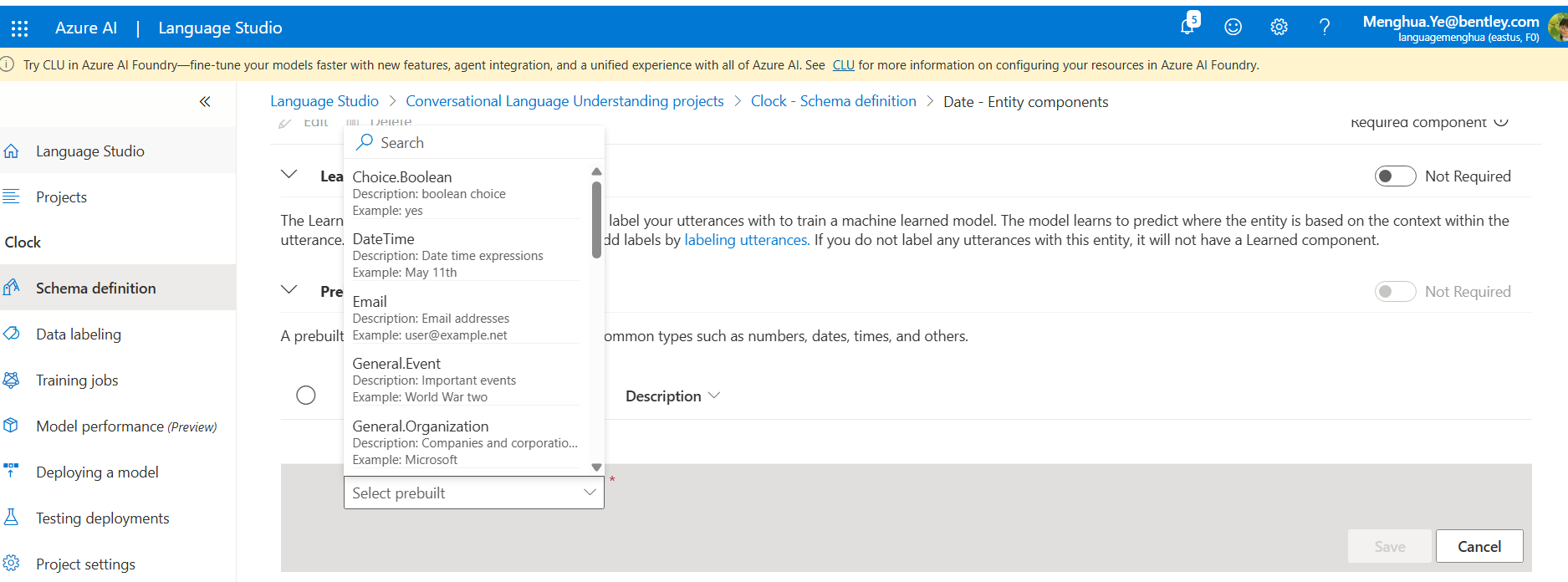This screenshot has height=582, width=1568.
Task: Click the Azure AI header title
Action: pyautogui.click(x=86, y=28)
